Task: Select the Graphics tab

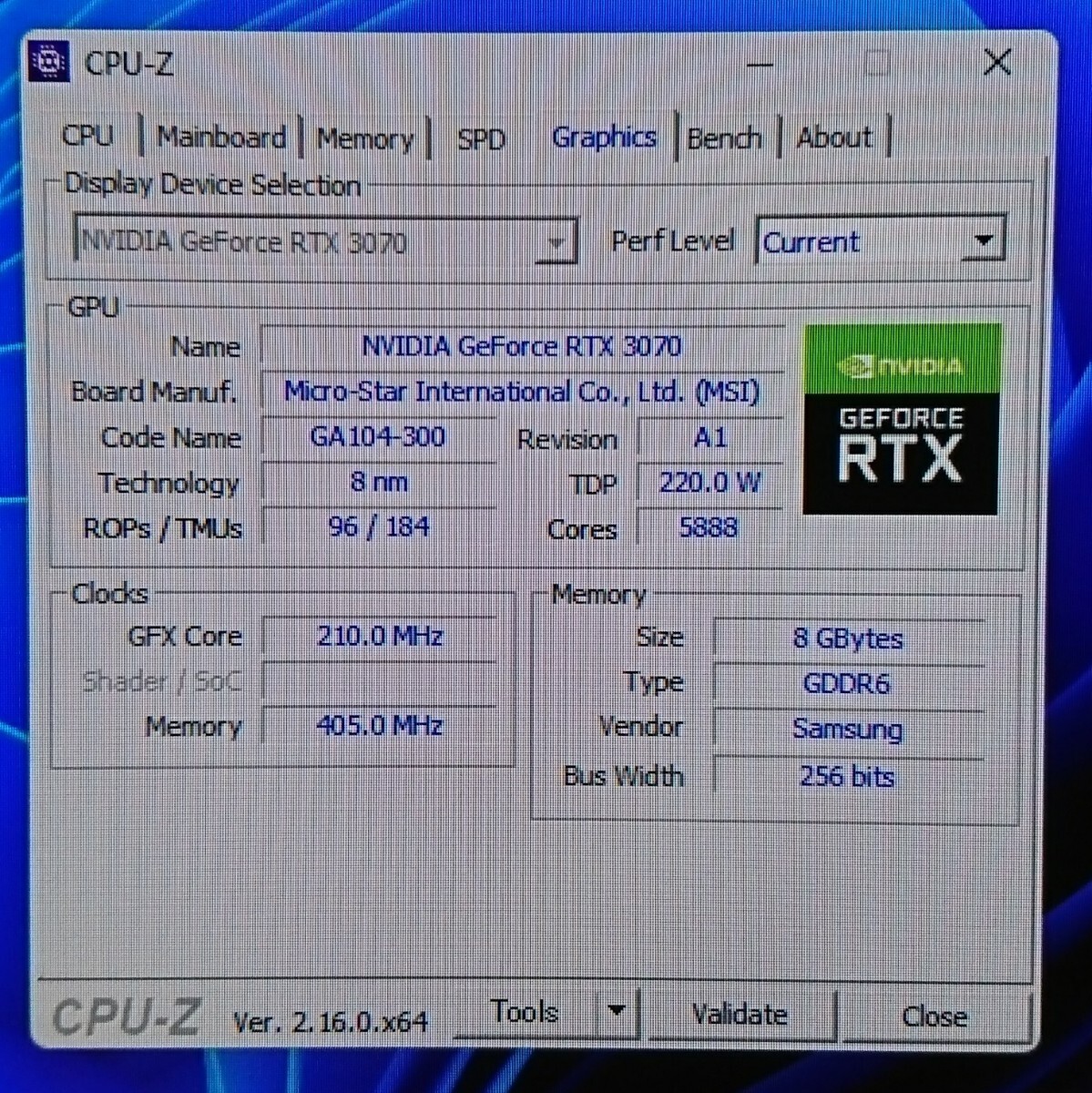Action: tap(604, 138)
